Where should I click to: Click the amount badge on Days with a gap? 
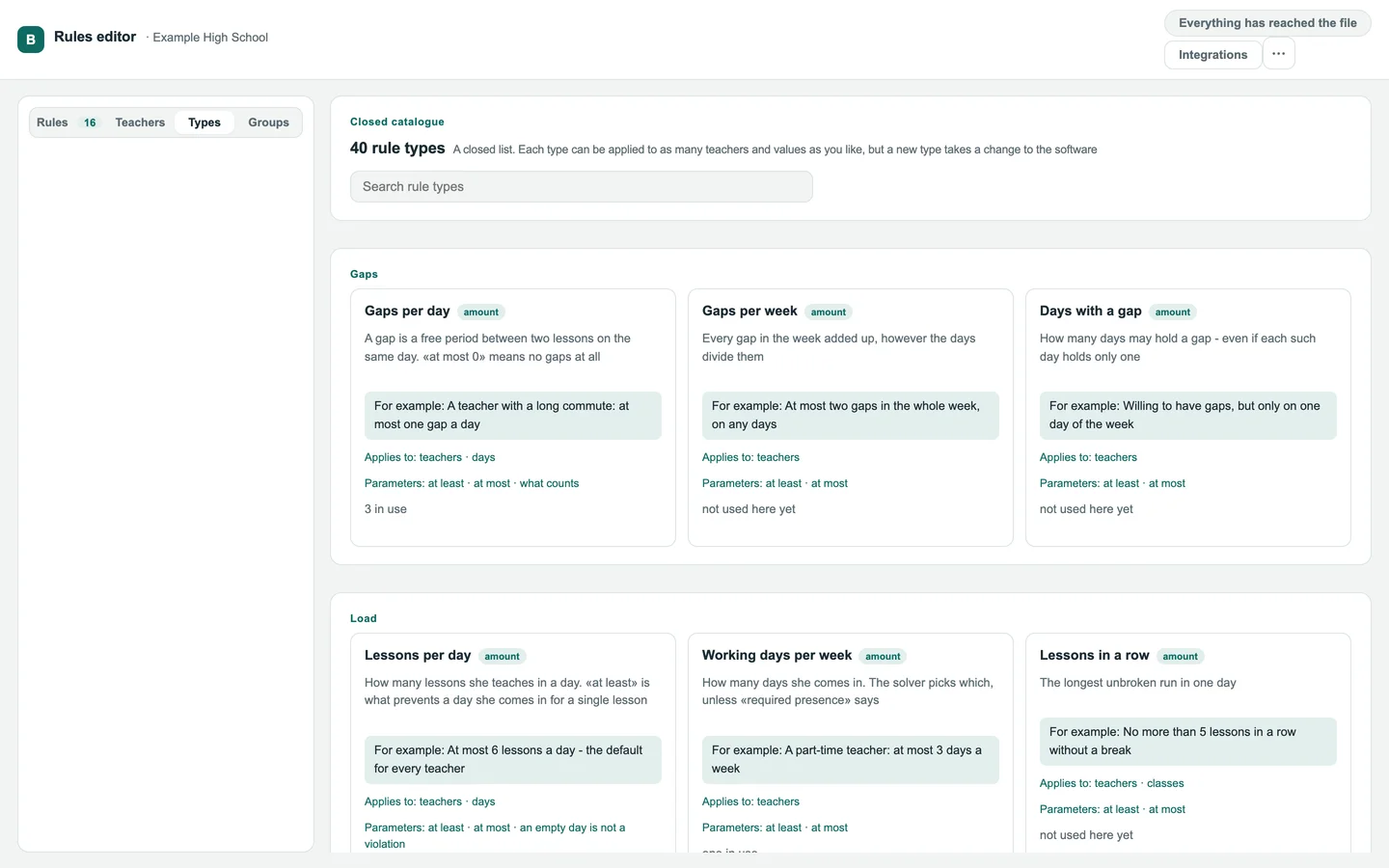coord(1173,312)
